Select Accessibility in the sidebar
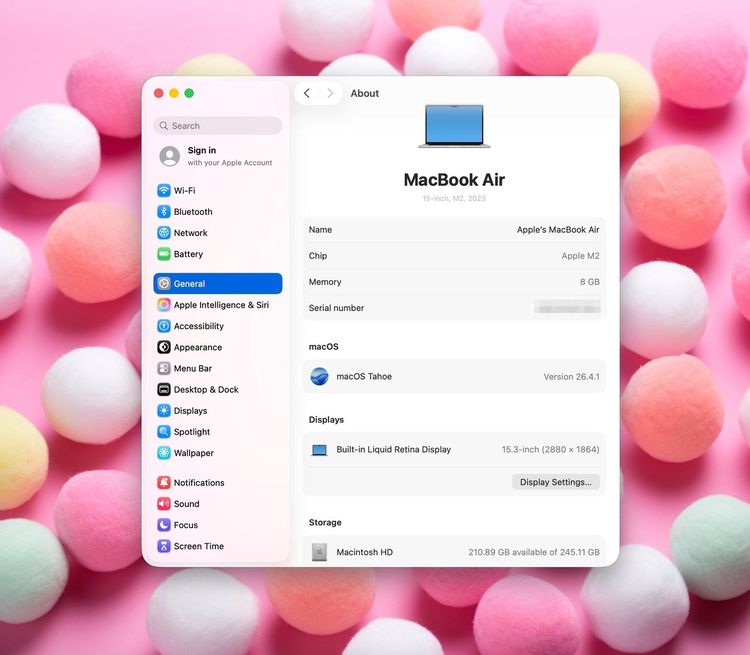Screen dimensions: 750x655 (x=218, y=326)
